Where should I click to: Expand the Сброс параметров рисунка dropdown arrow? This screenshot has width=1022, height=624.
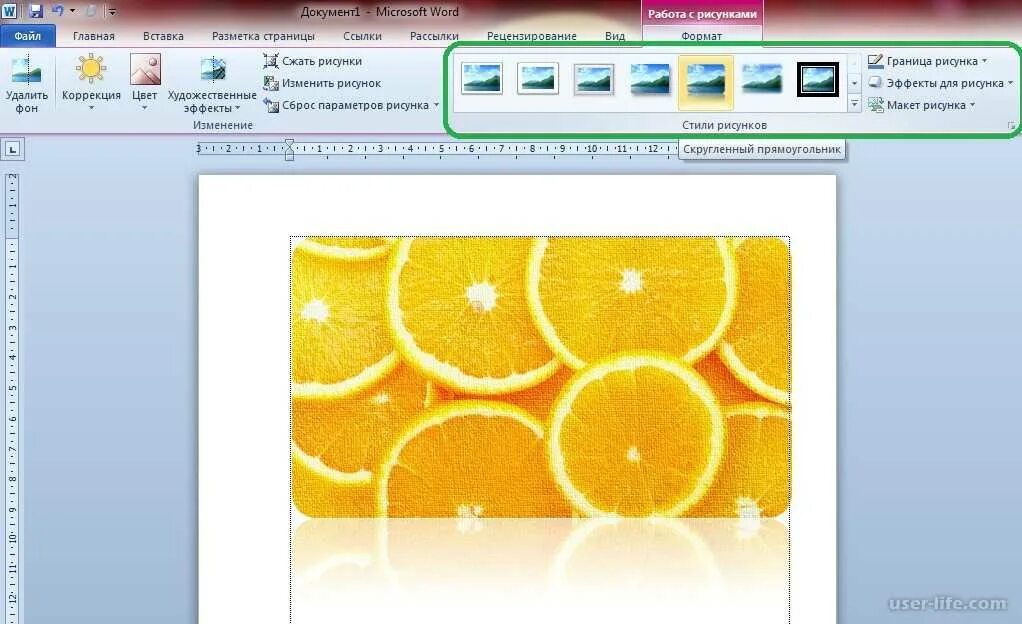click(436, 104)
